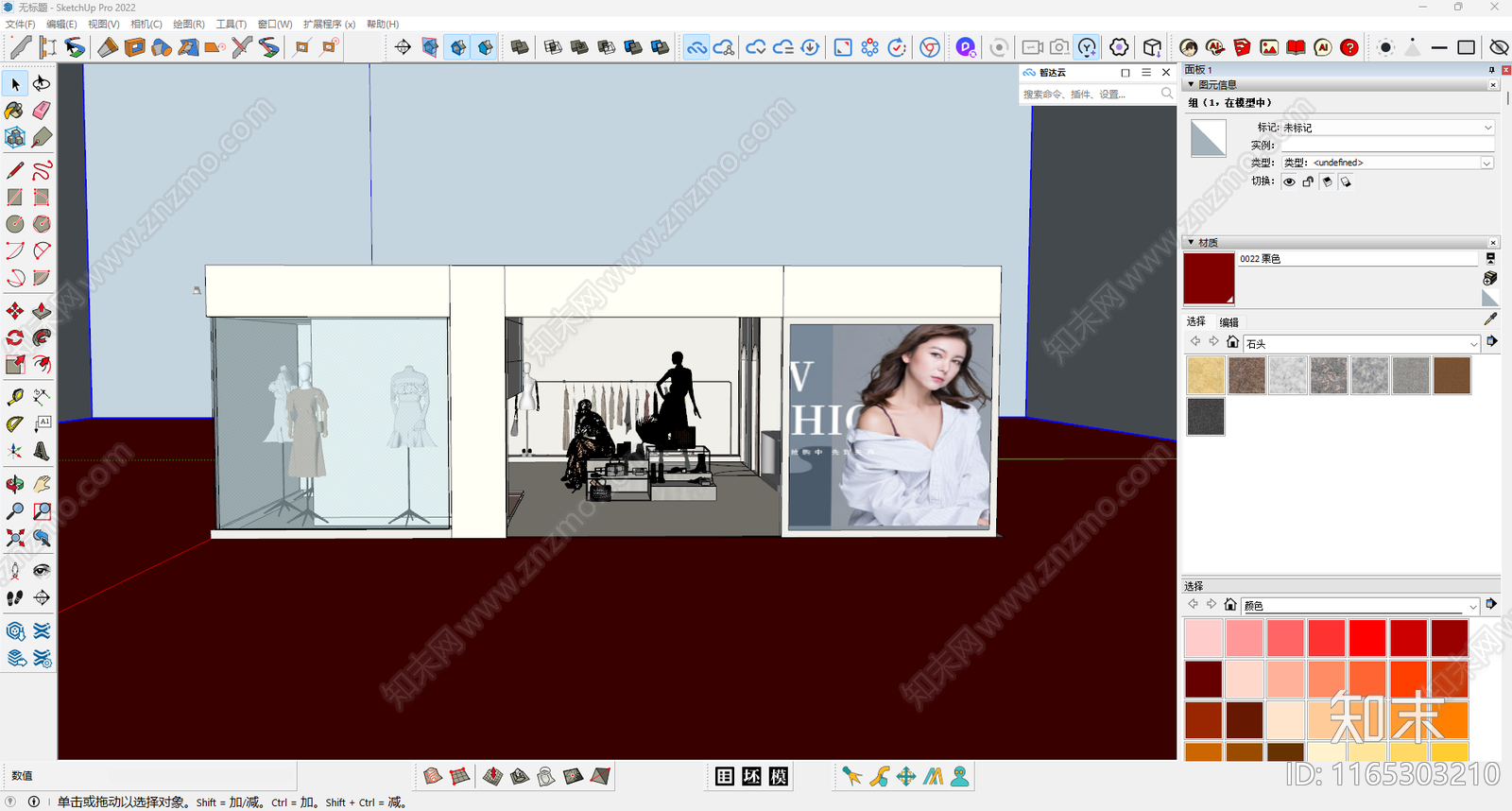Click the current material 0022 栗色 swatch
Screen dimensions: 1512x811
coord(1210,279)
